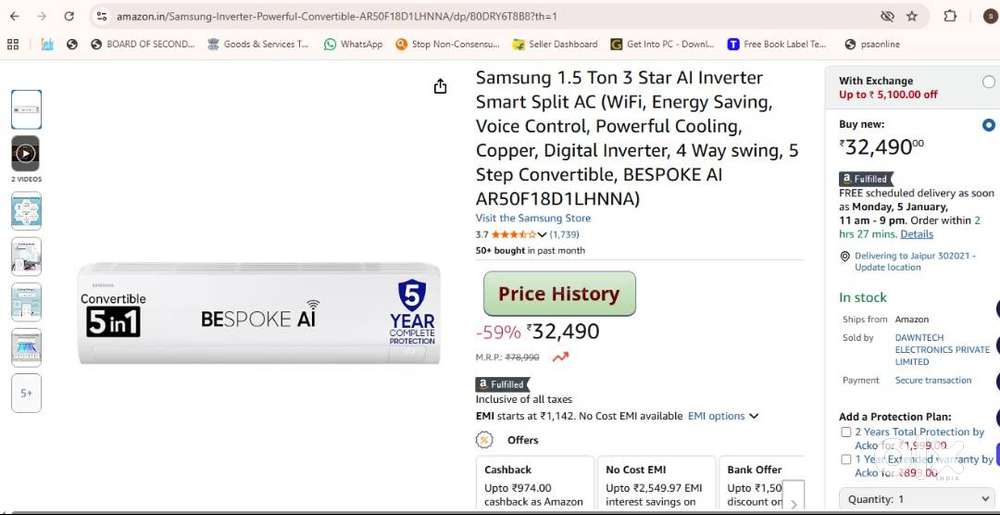Reload the Amazon product page
Image resolution: width=1000 pixels, height=515 pixels.
[69, 16]
